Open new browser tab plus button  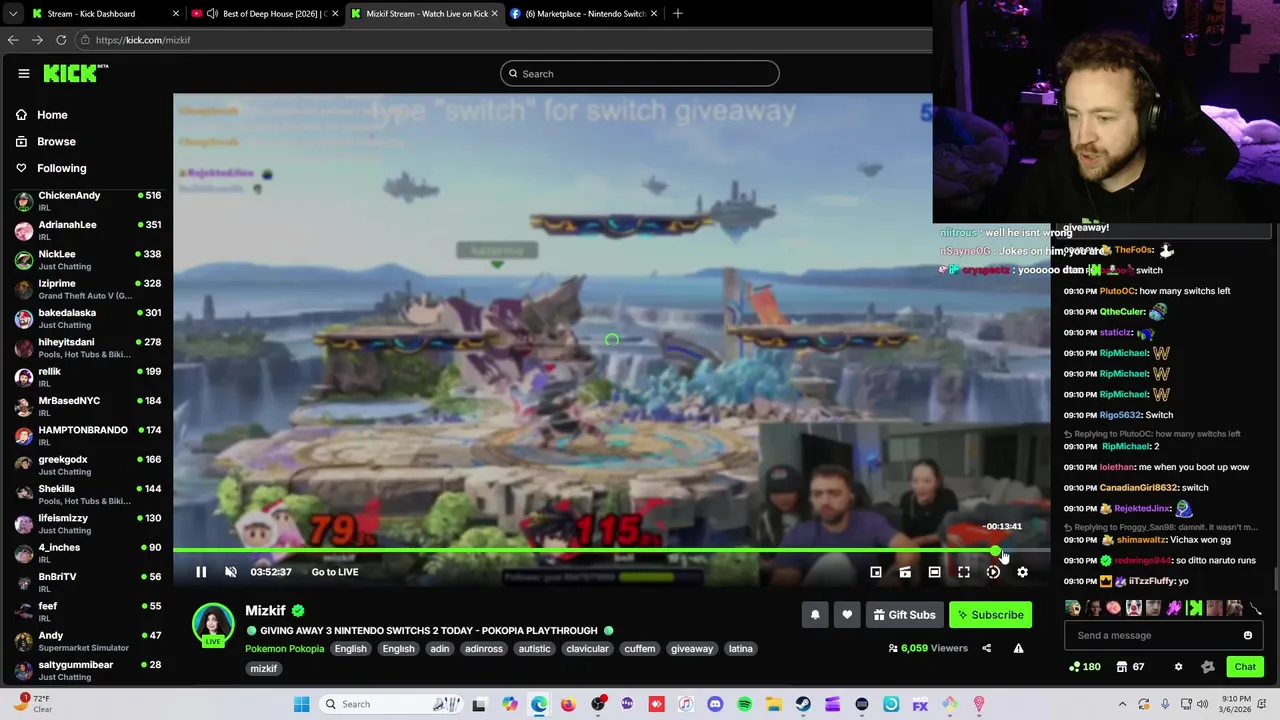point(678,14)
